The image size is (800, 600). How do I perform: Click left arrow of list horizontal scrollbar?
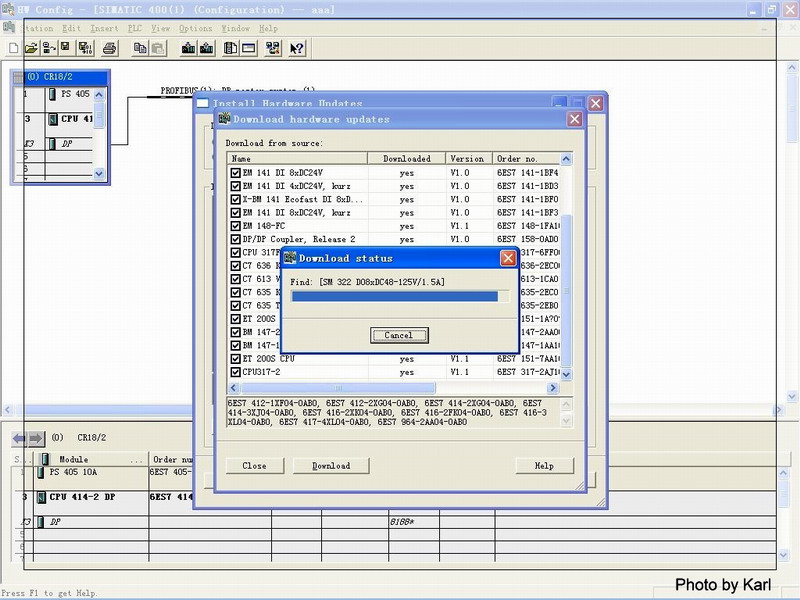(x=234, y=388)
